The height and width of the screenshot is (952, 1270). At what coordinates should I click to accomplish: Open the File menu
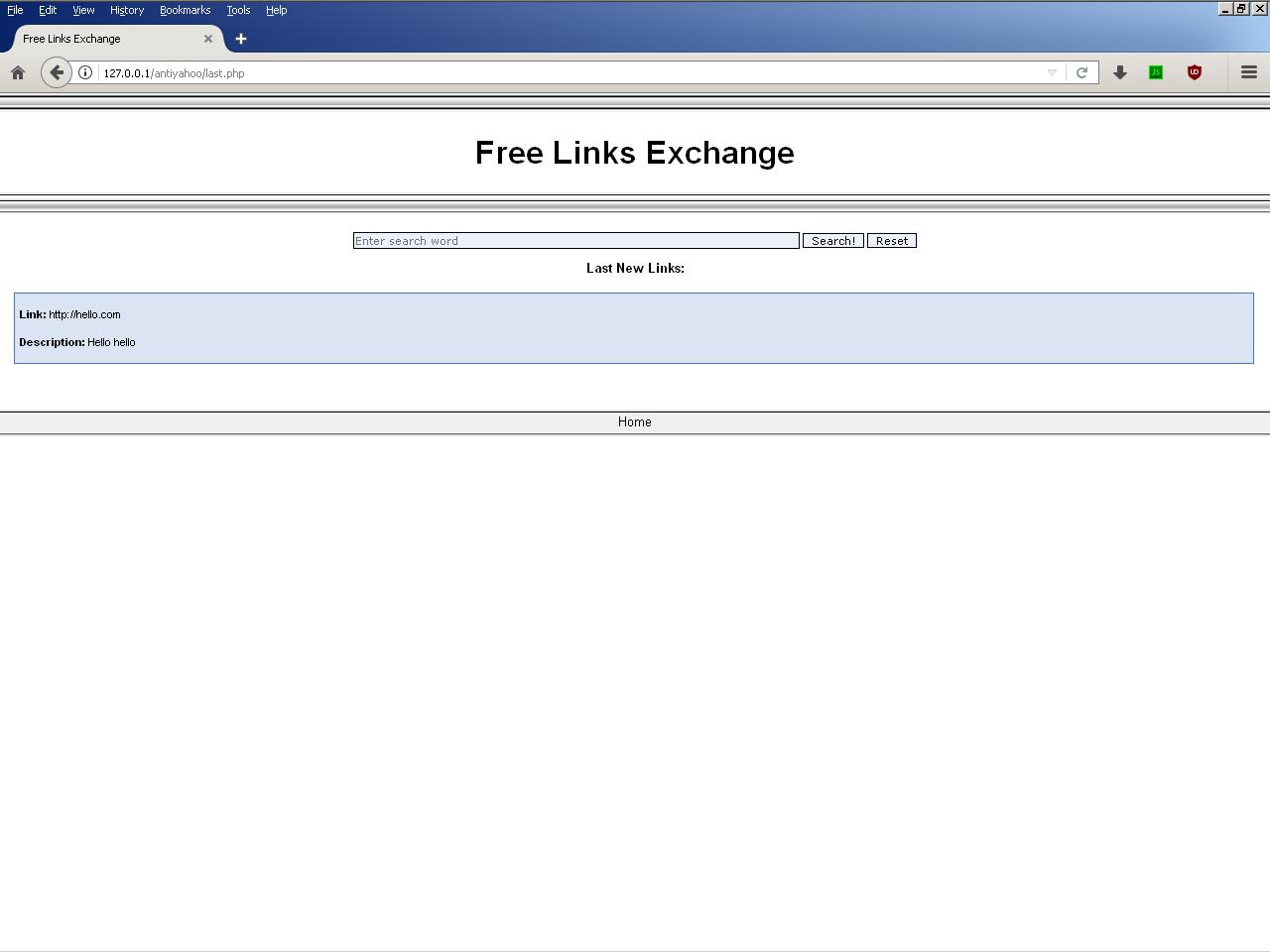point(15,10)
